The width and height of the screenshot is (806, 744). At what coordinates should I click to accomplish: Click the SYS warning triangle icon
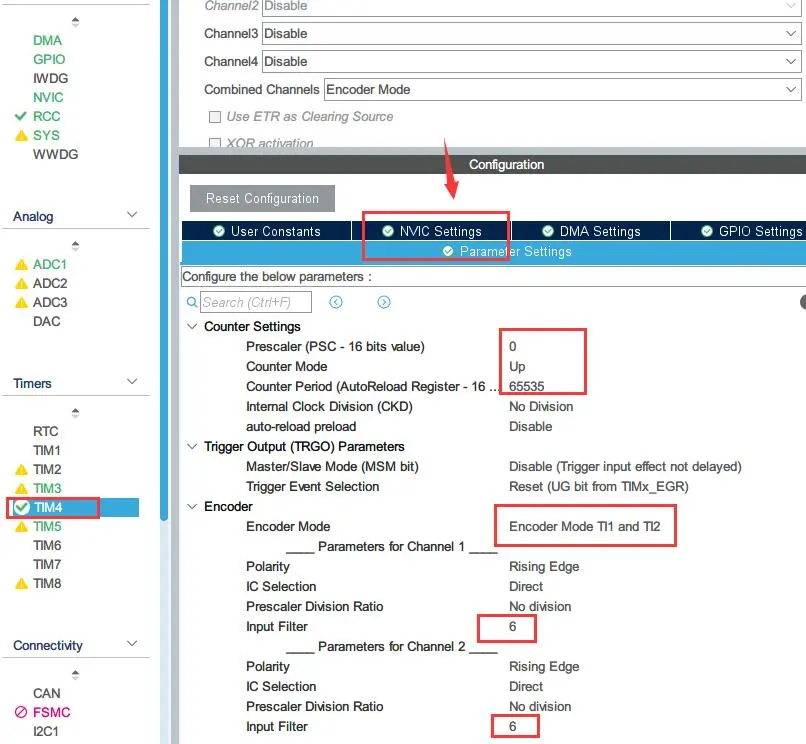(x=21, y=135)
